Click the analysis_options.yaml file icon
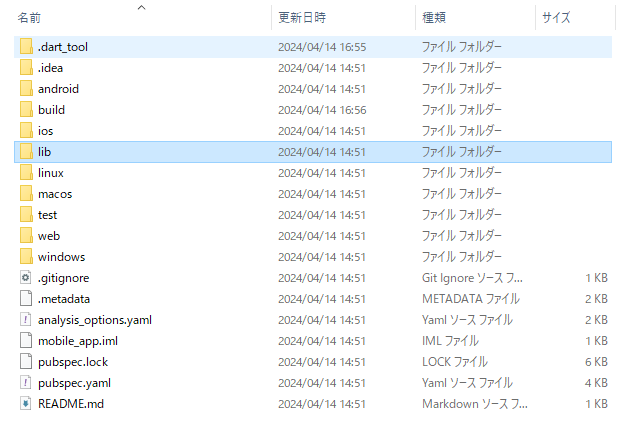Screen dimensions: 631x429 click(26, 320)
